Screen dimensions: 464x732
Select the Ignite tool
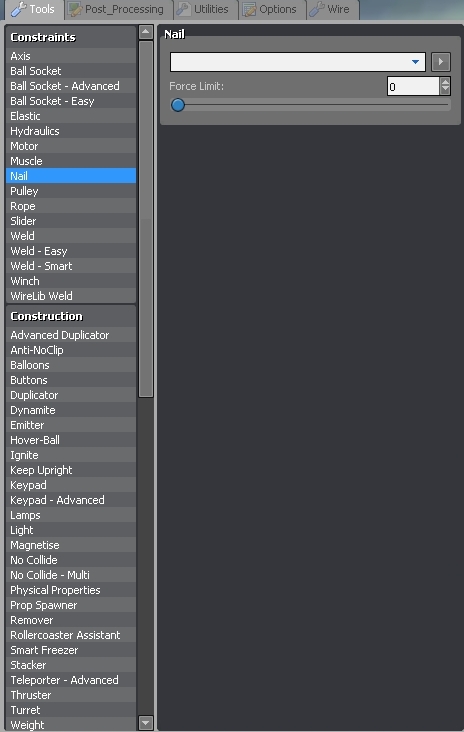[x=71, y=455]
